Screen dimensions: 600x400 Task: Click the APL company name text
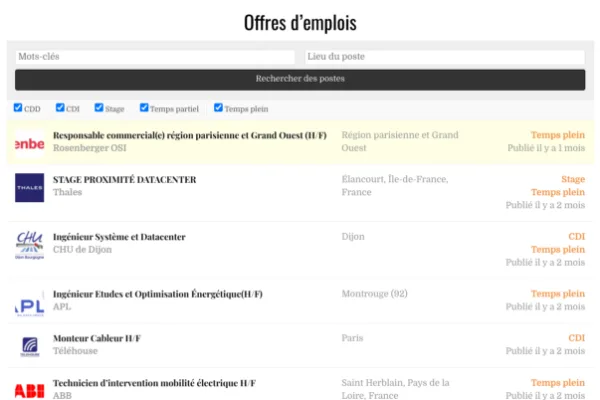tap(62, 307)
